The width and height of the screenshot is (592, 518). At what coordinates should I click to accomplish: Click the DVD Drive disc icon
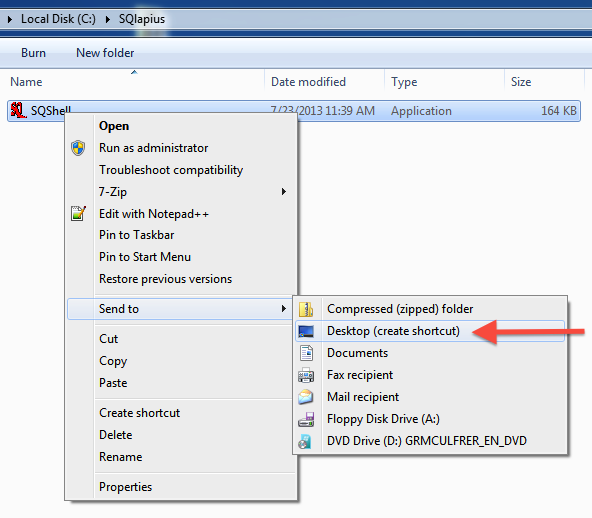tap(305, 441)
